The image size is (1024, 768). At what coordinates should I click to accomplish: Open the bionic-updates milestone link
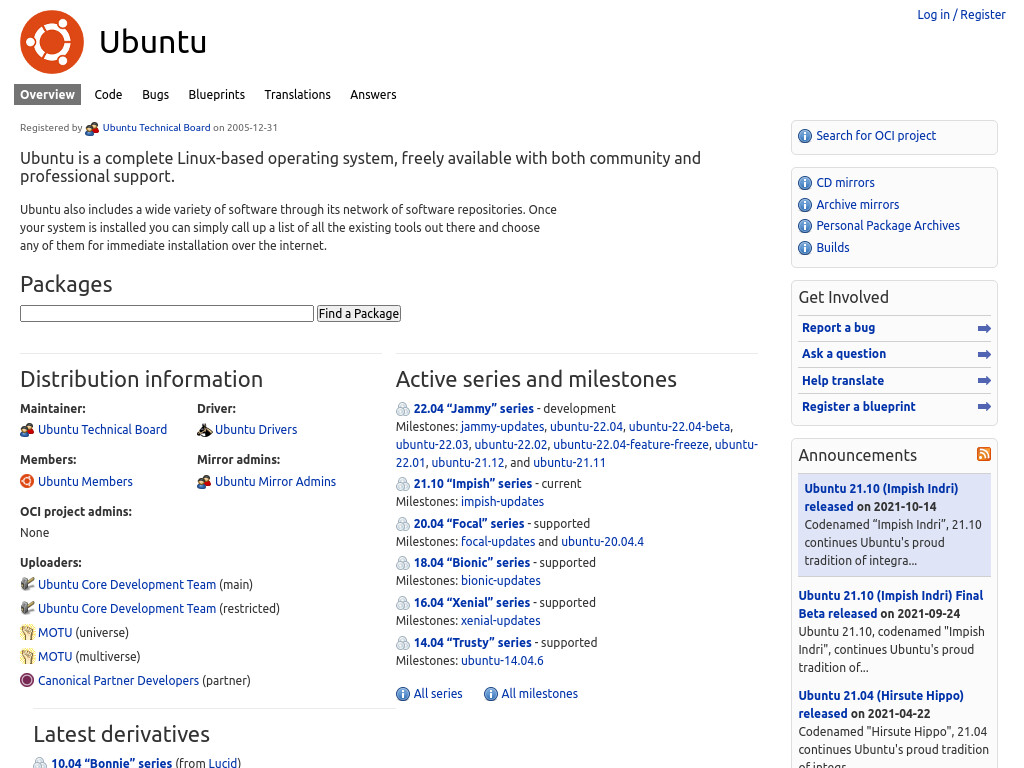(501, 581)
